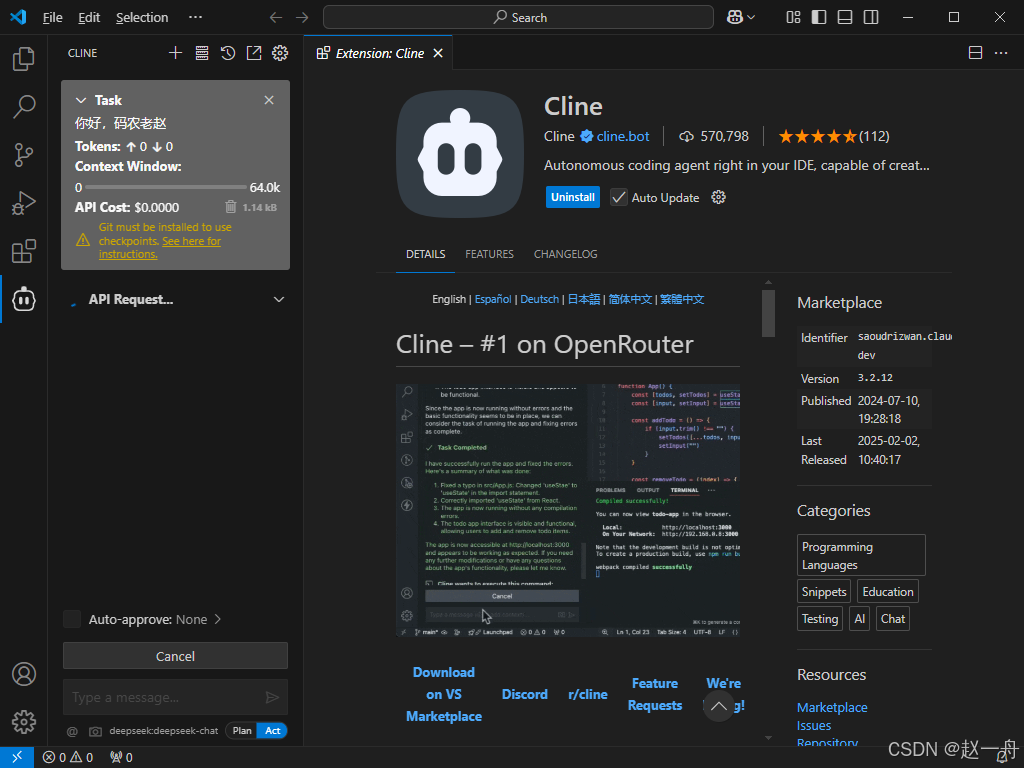Viewport: 1024px width, 768px height.
Task: Expand the API Request chevron
Action: click(279, 299)
